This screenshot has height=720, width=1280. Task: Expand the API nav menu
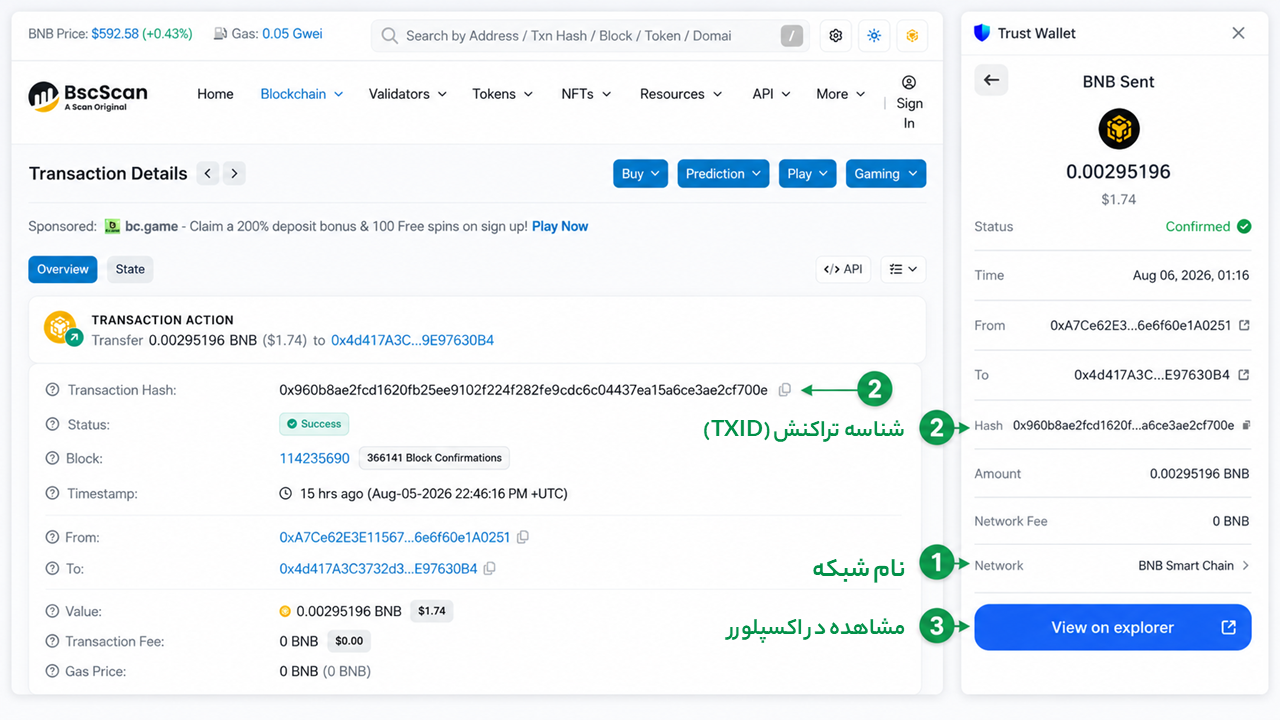click(x=771, y=94)
